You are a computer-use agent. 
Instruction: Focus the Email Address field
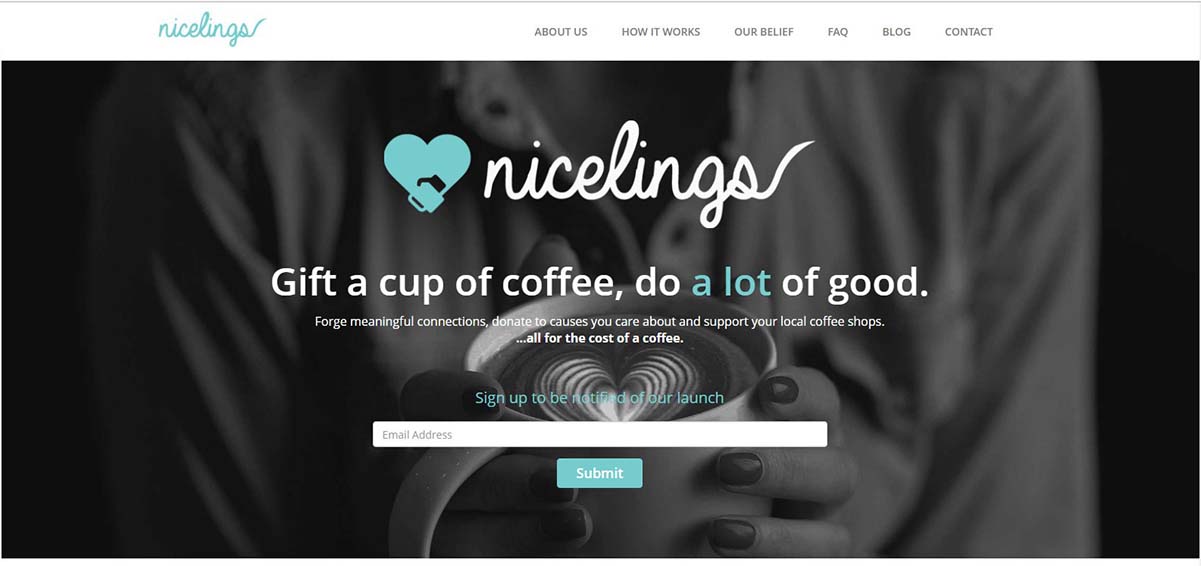click(x=600, y=434)
